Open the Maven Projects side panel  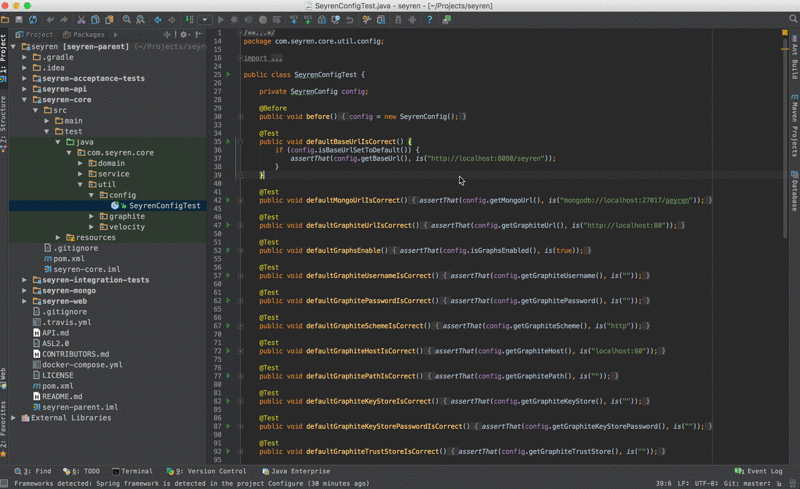(794, 125)
